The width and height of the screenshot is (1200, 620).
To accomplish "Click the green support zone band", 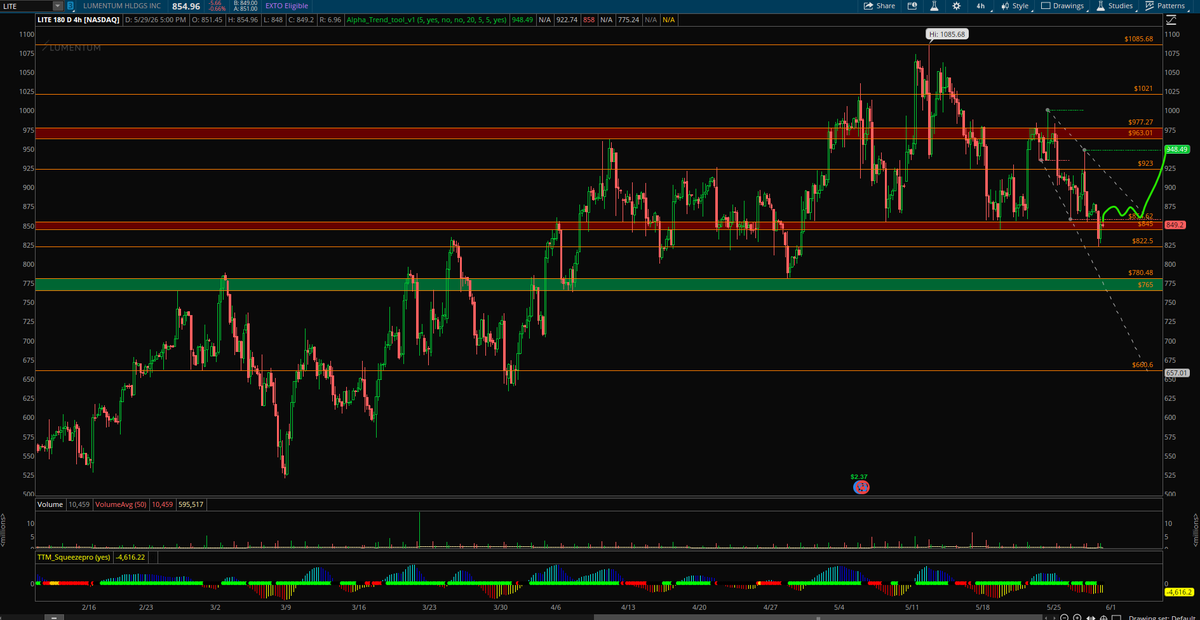I will [597, 285].
